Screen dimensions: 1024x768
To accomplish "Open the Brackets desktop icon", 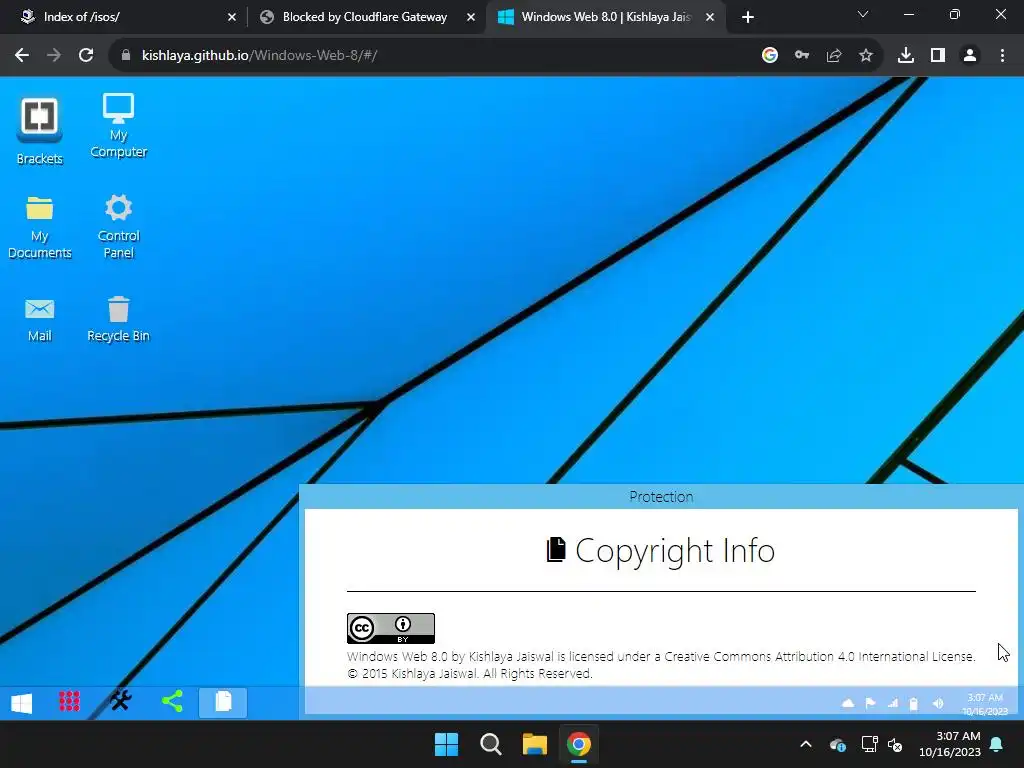I will click(40, 131).
